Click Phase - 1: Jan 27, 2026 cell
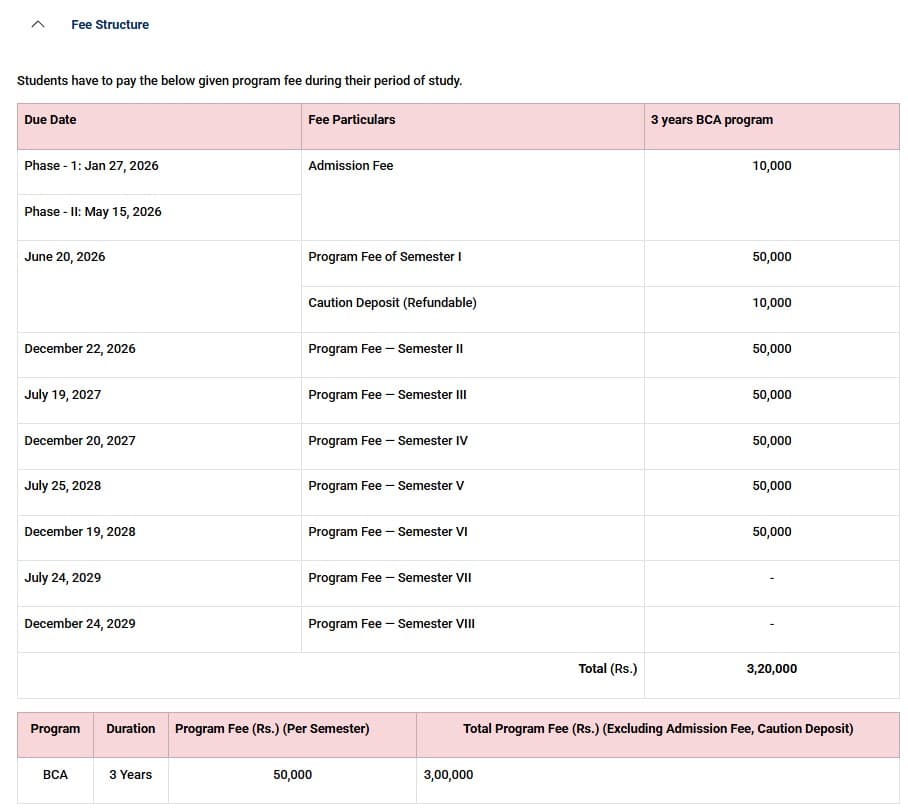Image resolution: width=908 pixels, height=811 pixels. click(x=91, y=165)
